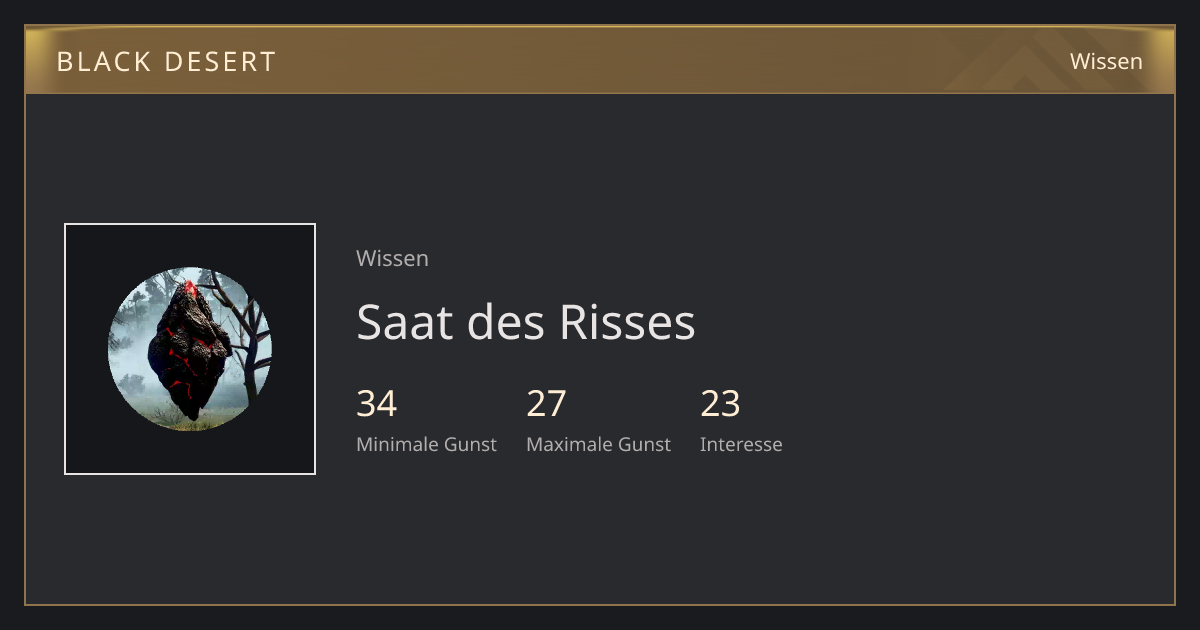
Task: Click the golden header bar's center
Action: click(x=600, y=61)
